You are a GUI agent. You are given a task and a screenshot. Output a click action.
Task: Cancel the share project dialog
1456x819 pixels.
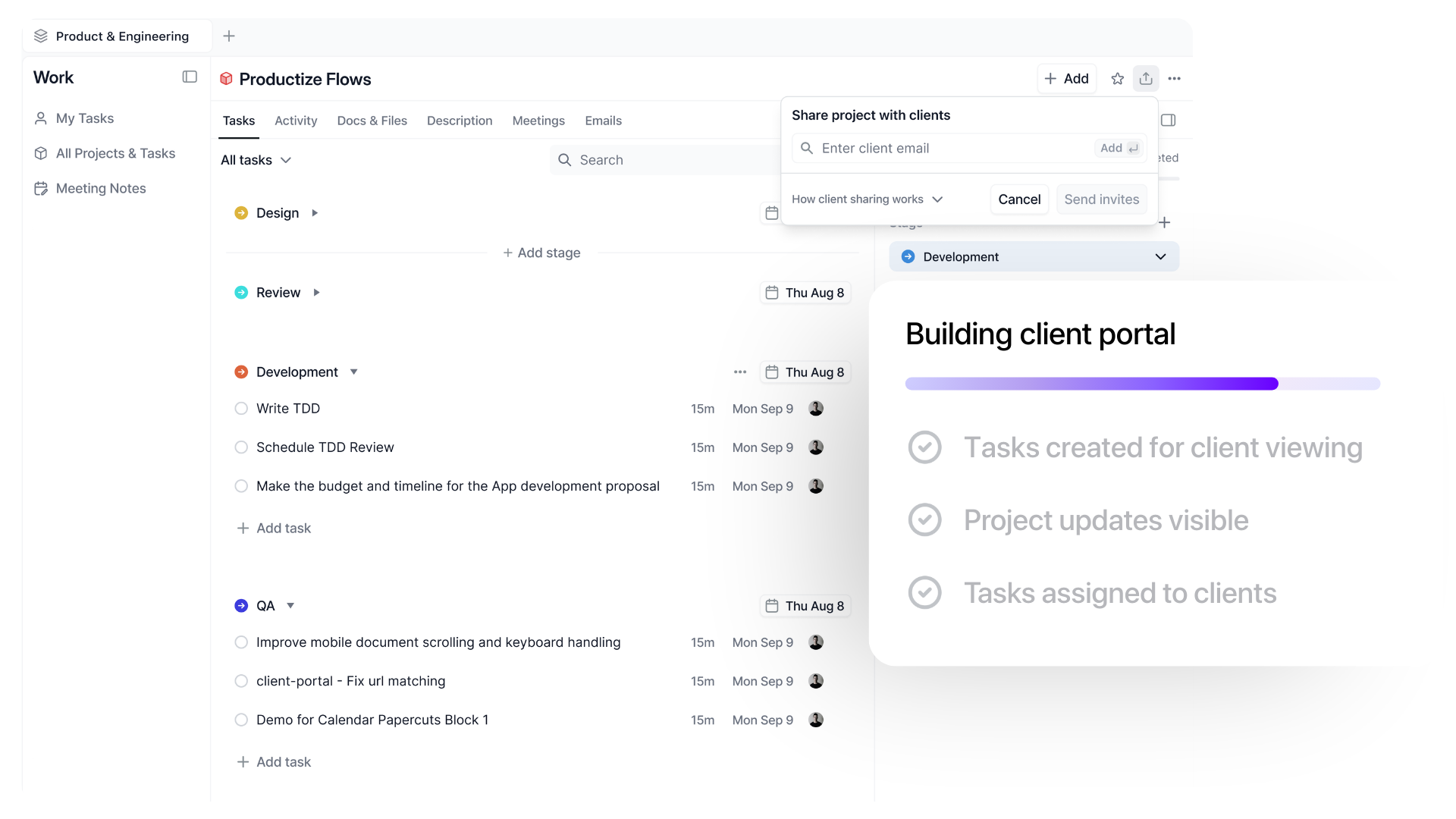1018,199
